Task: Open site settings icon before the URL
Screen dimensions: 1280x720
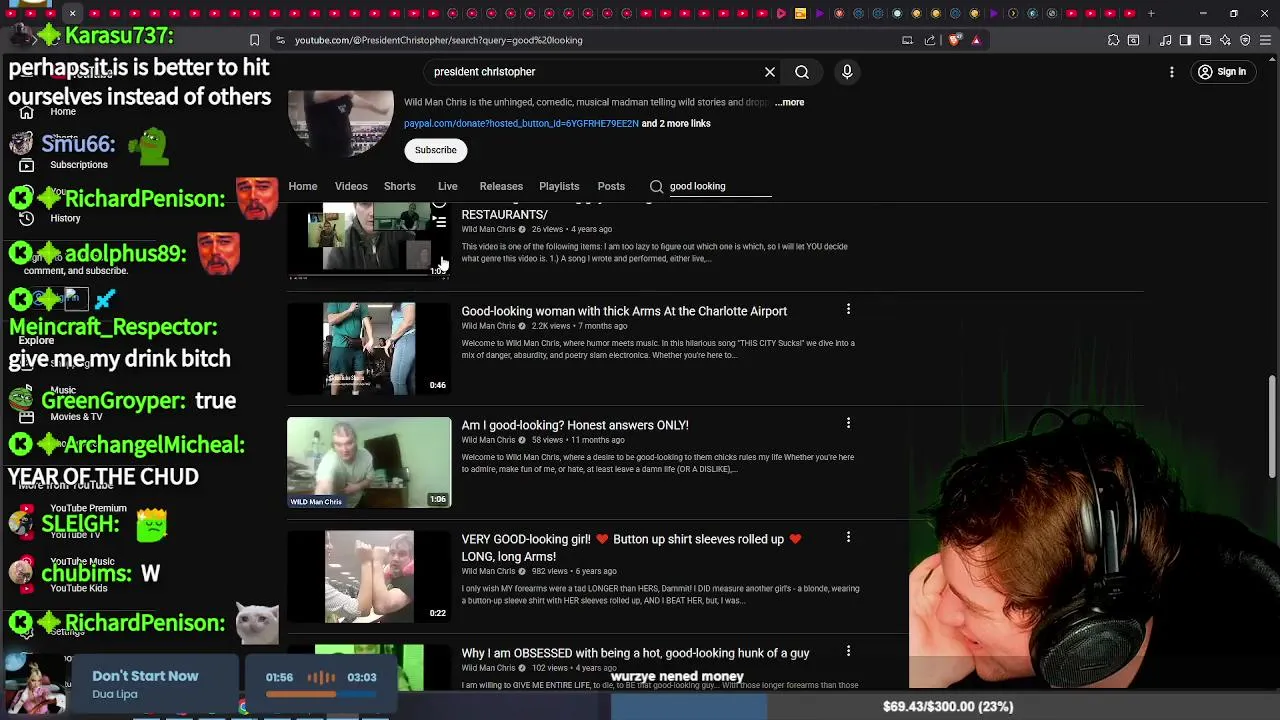Action: (280, 40)
